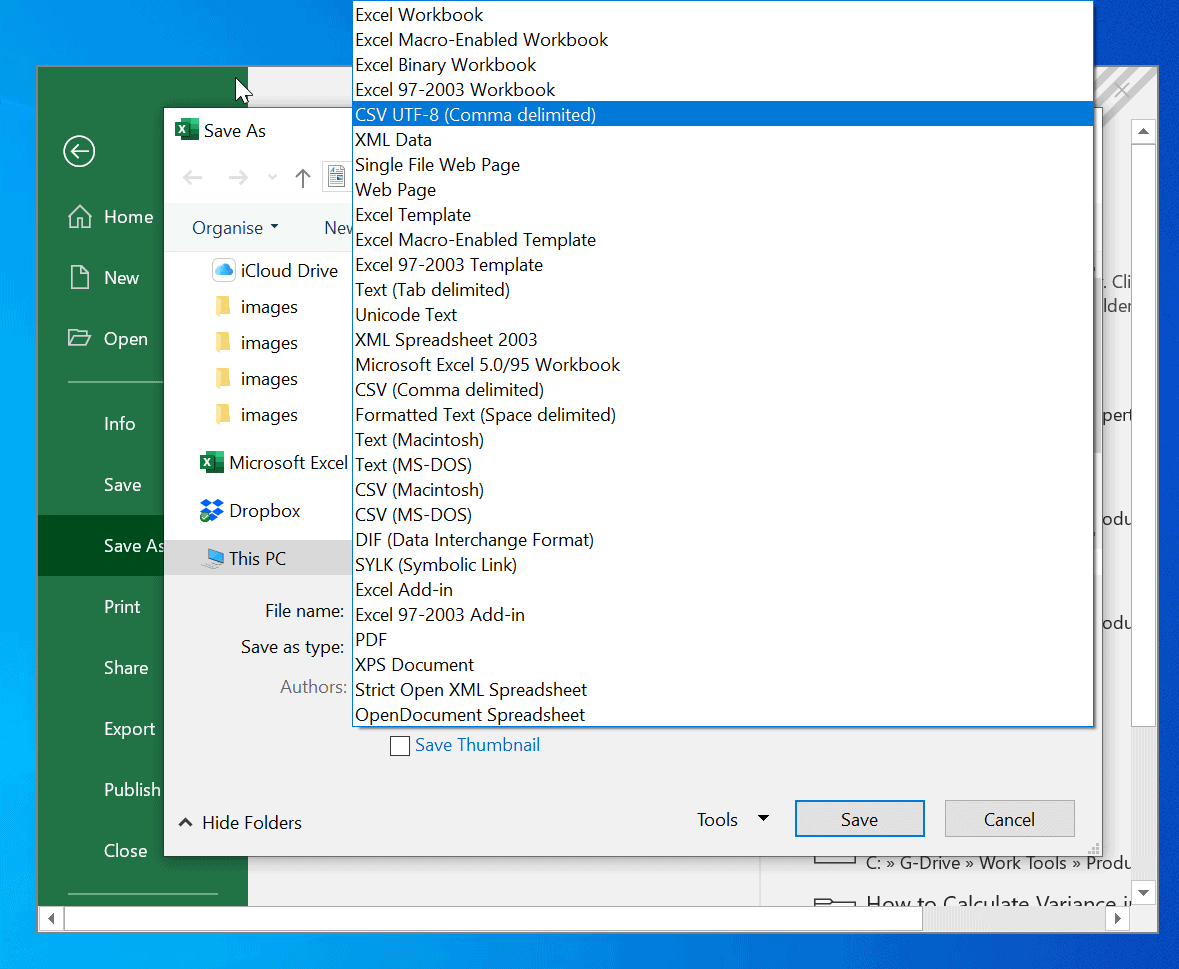Toggle the Save Thumbnail checkbox

400,745
